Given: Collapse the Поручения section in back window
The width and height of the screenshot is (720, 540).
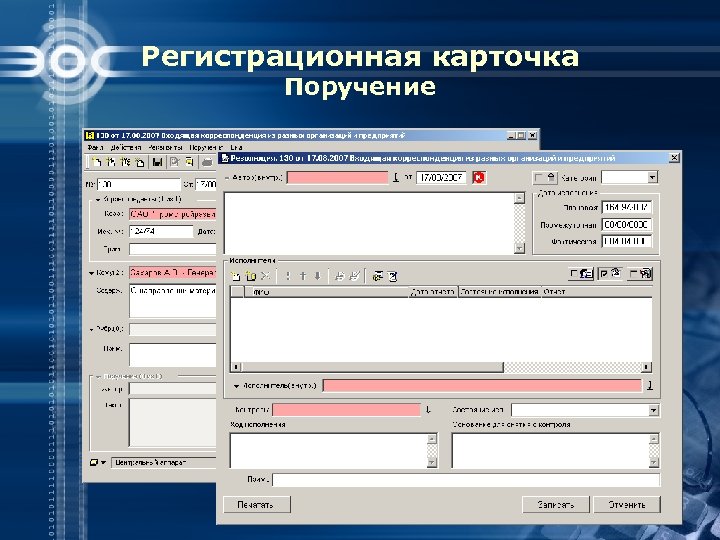Looking at the screenshot, I should tap(97, 377).
